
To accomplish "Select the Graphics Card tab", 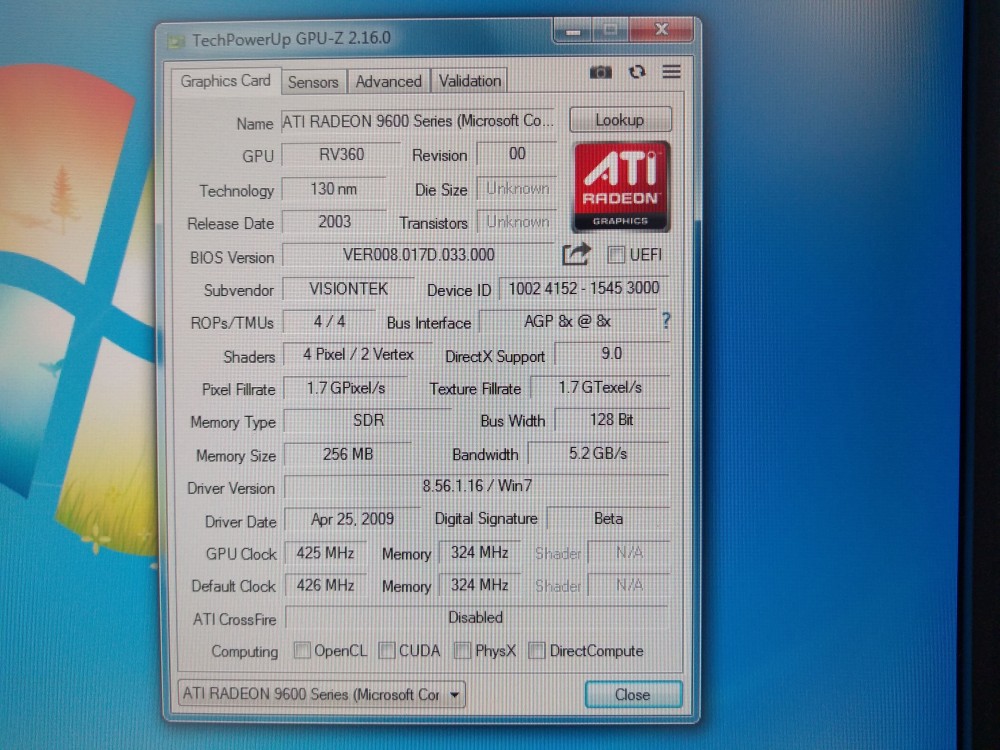I will pos(226,81).
